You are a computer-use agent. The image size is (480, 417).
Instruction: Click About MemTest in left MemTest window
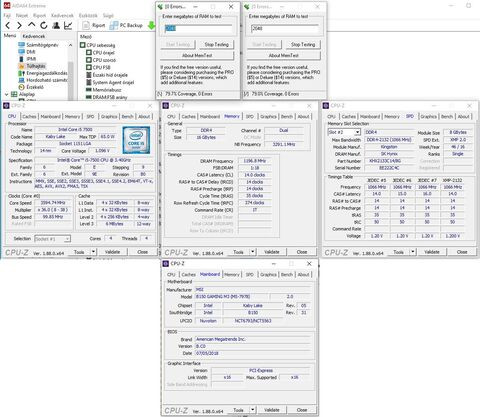[197, 55]
